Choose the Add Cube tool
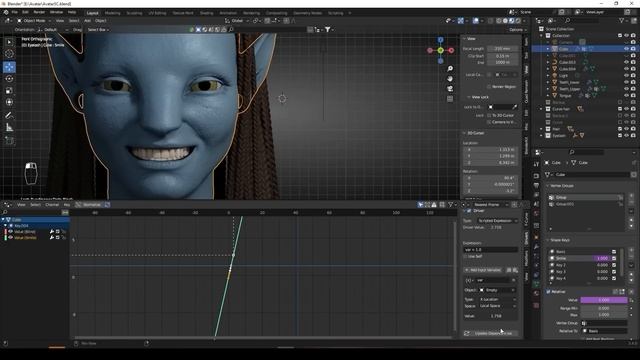 coord(9,141)
